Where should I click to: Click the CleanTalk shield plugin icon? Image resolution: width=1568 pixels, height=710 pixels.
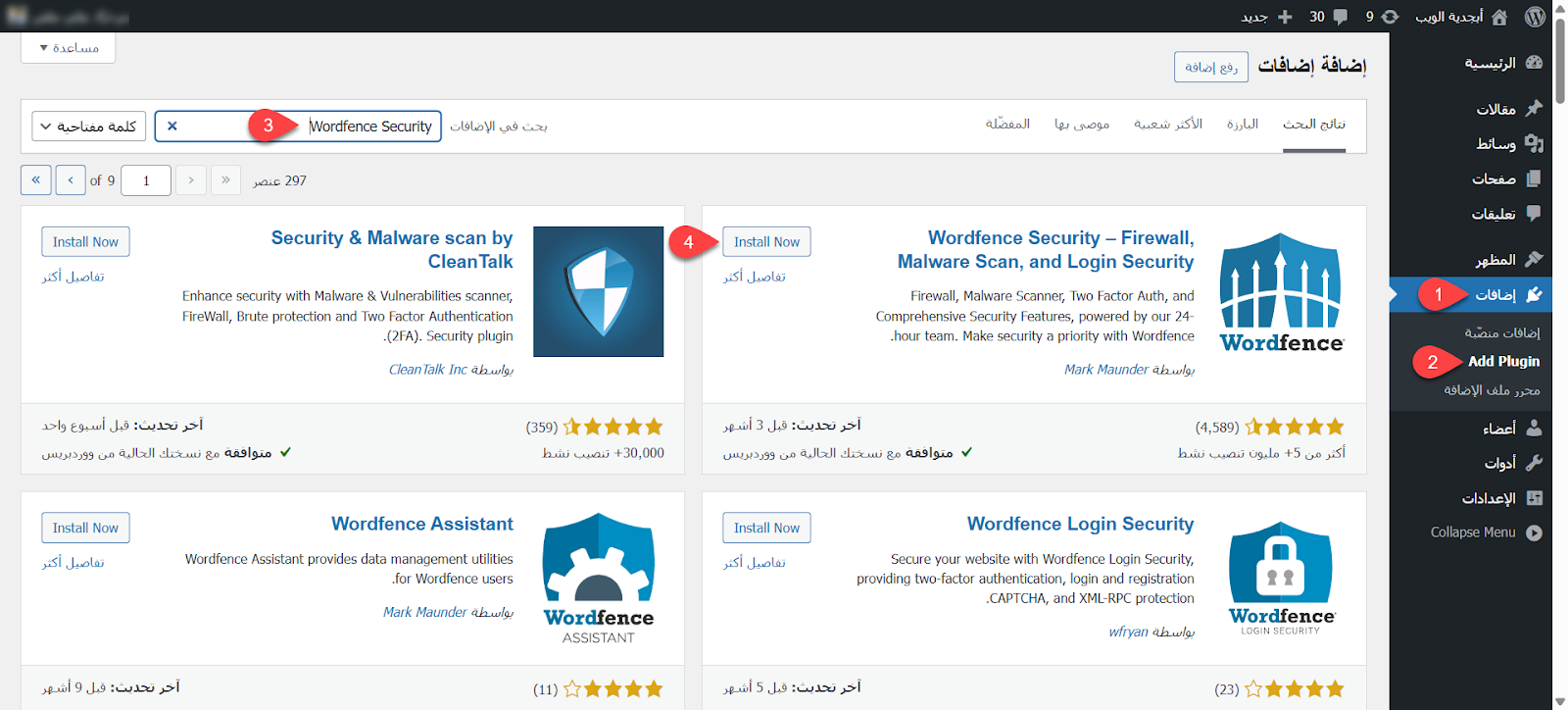[598, 291]
